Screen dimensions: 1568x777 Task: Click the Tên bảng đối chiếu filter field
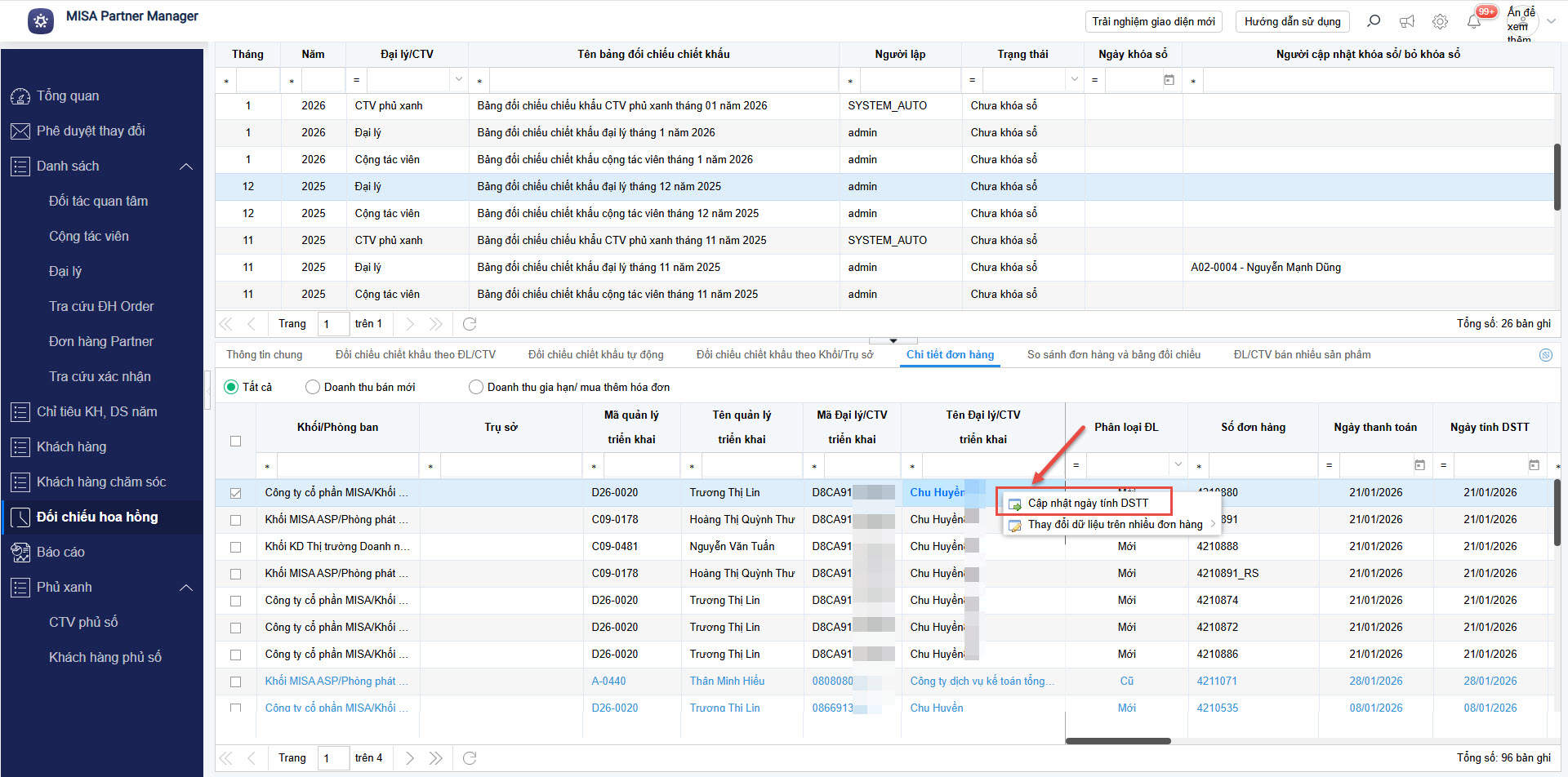[663, 80]
